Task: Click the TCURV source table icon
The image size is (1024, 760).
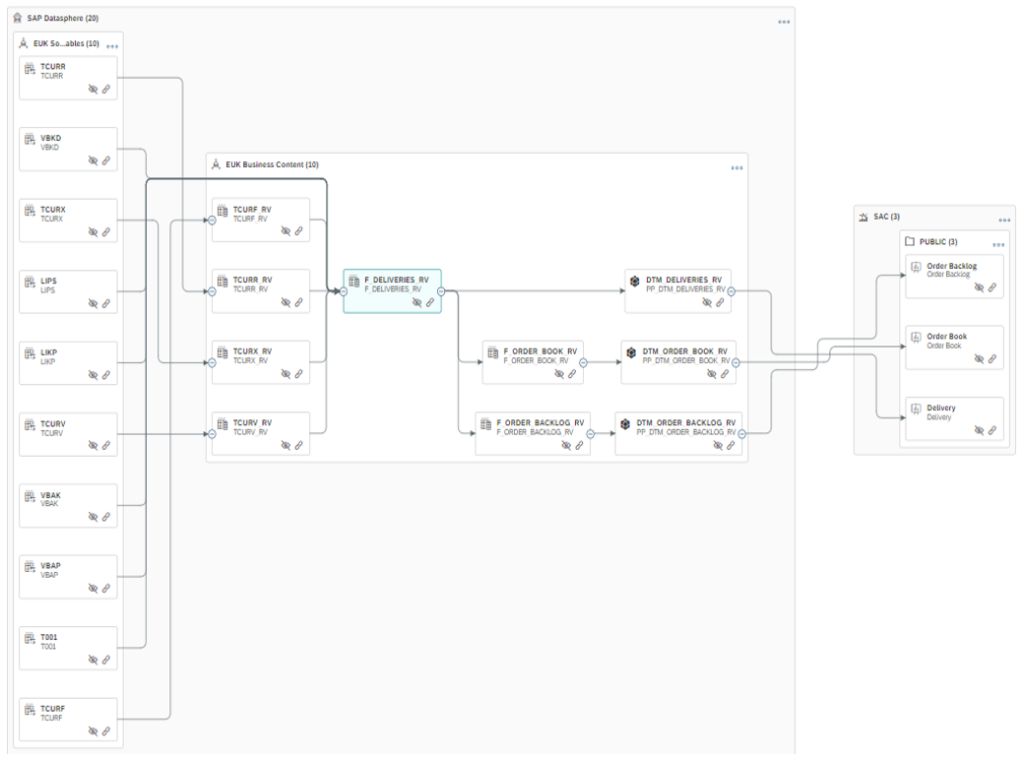Action: tap(30, 425)
